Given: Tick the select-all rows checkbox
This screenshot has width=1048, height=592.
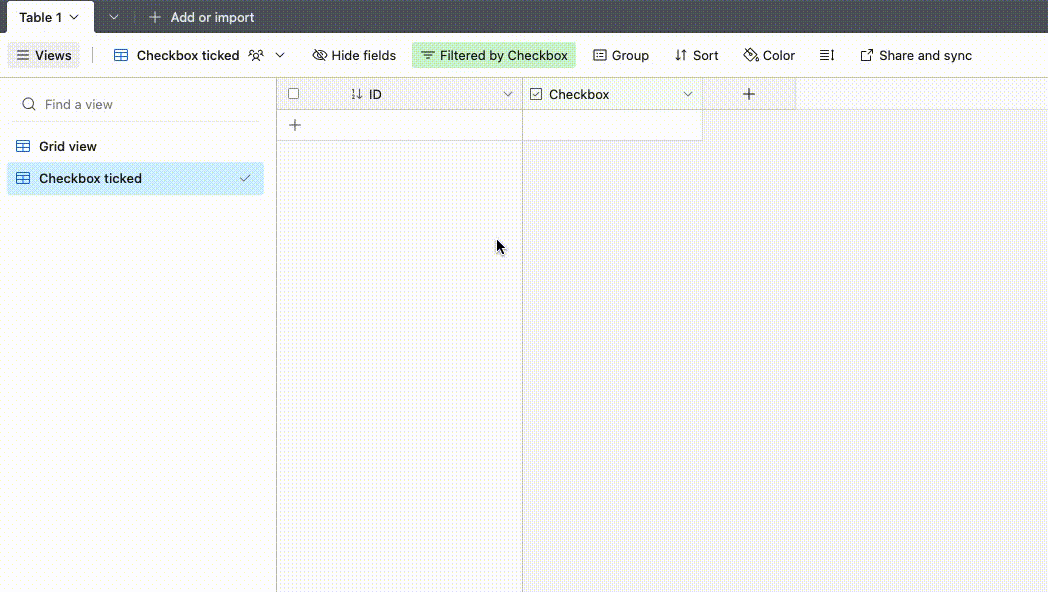Looking at the screenshot, I should [x=293, y=94].
